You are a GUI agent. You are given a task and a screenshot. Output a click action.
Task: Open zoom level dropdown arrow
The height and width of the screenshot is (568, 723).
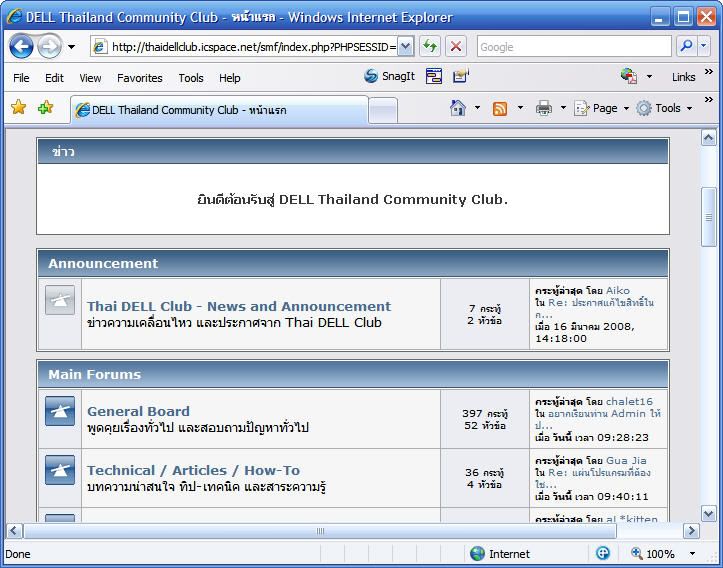[x=692, y=553]
